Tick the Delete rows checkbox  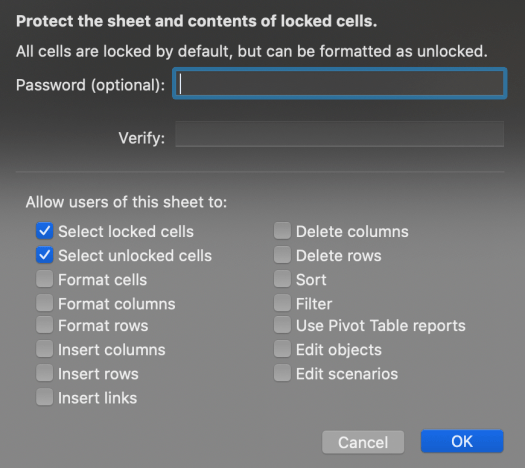[282, 255]
